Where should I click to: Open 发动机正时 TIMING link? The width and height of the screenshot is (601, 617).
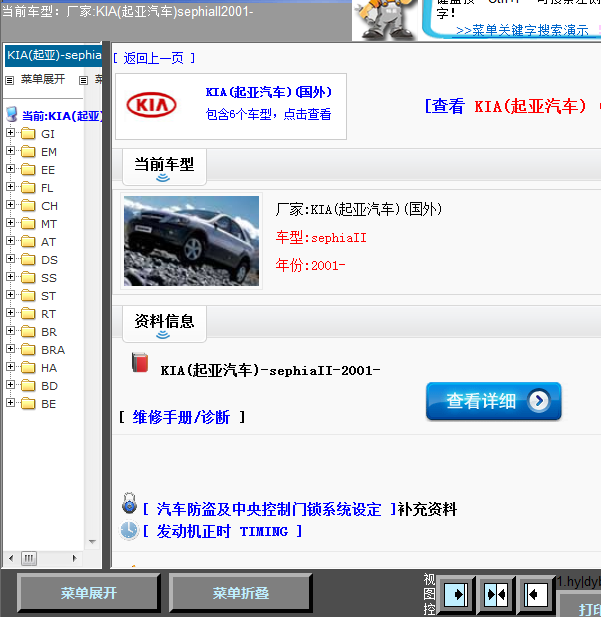point(222,532)
